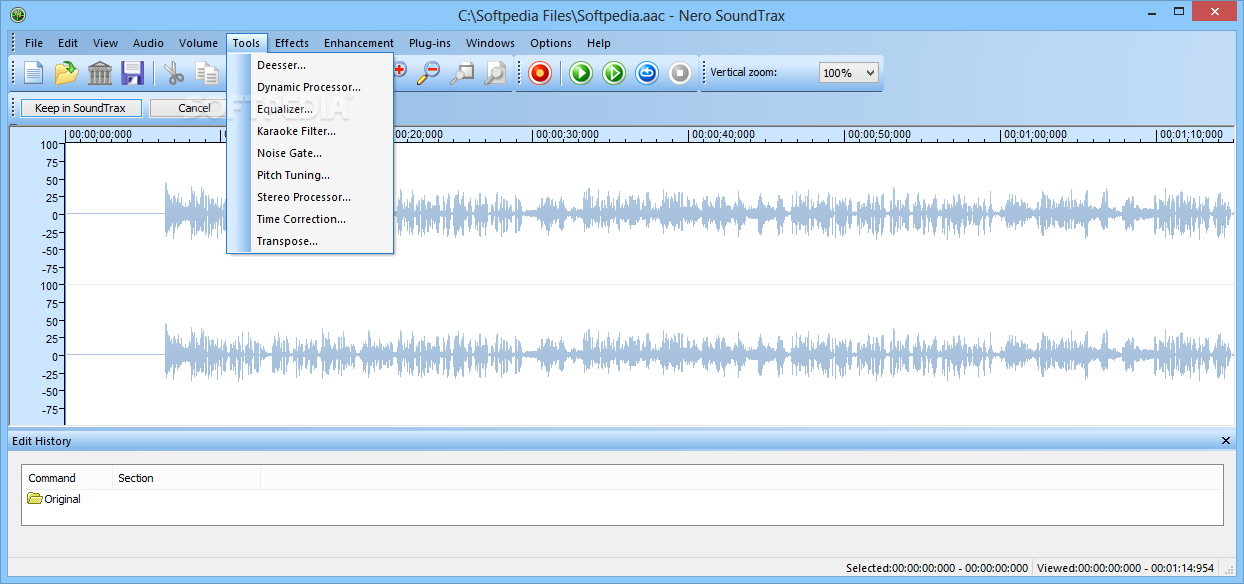Screen dimensions: 1244x584
Task: Open Noise Gate... from Tools menu
Action: click(x=310, y=153)
